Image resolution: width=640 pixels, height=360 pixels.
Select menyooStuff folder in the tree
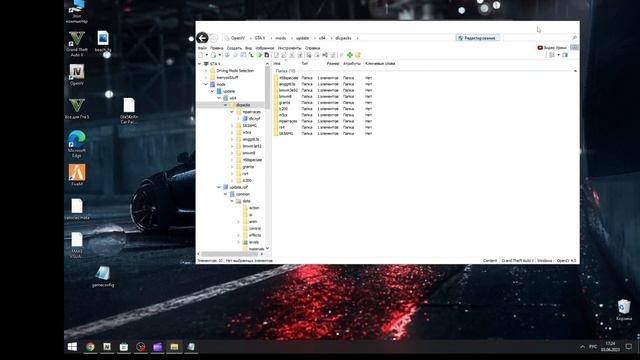[227, 78]
